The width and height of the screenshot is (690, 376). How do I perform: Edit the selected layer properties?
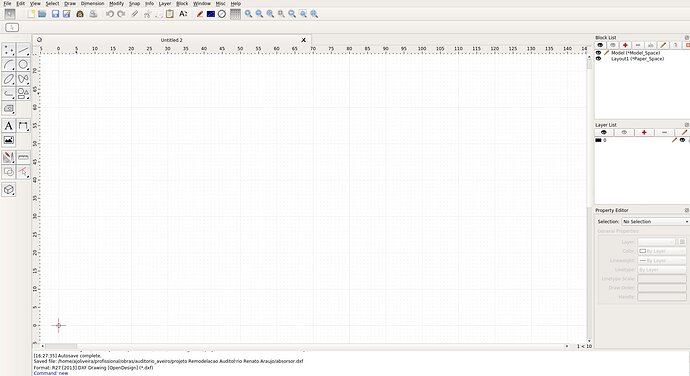(683, 133)
